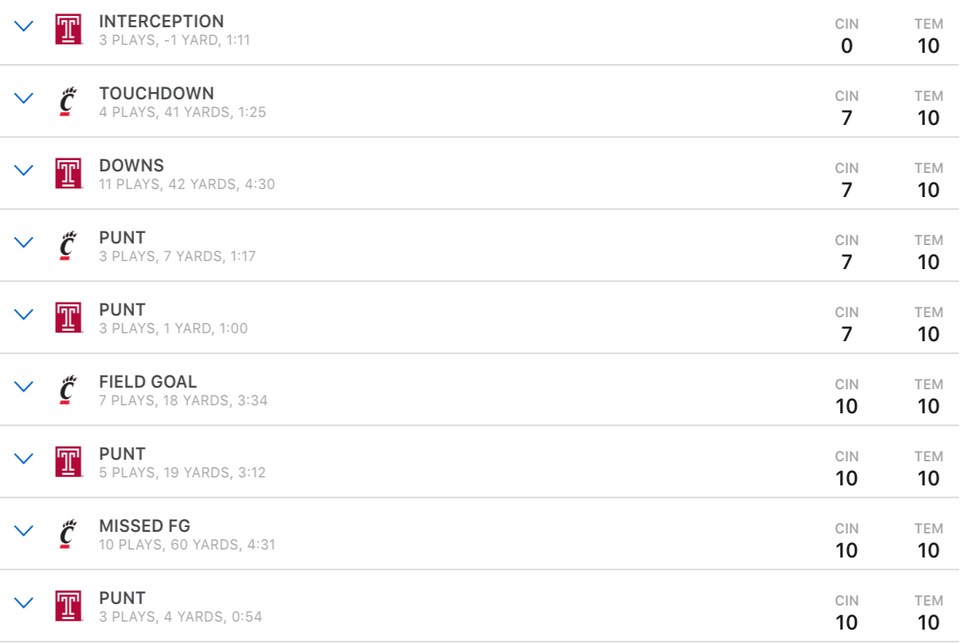Expand the Missed FG drive chevron

23,531
